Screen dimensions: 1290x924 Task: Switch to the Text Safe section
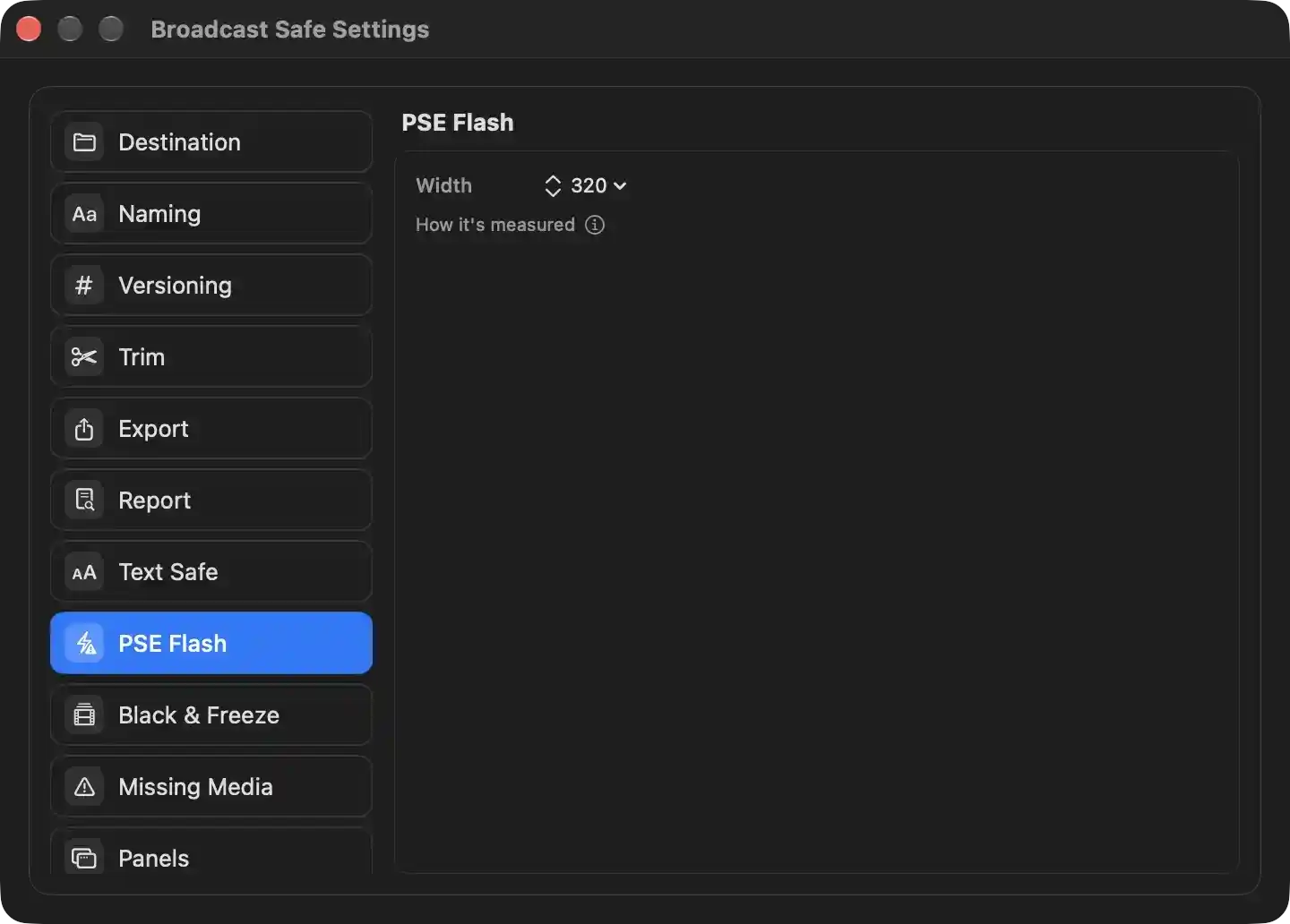point(211,571)
